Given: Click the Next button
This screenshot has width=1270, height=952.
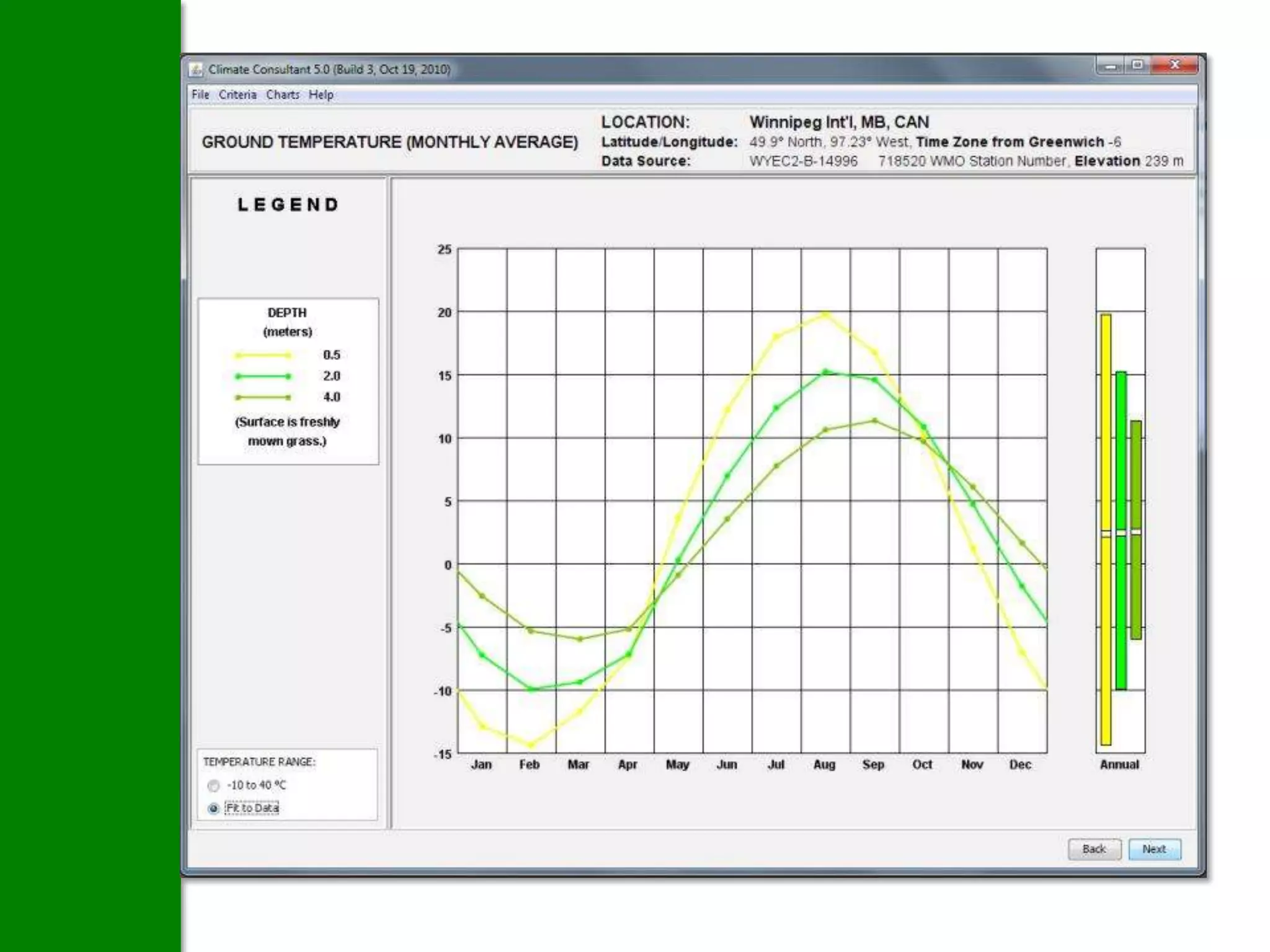Looking at the screenshot, I should 1154,849.
